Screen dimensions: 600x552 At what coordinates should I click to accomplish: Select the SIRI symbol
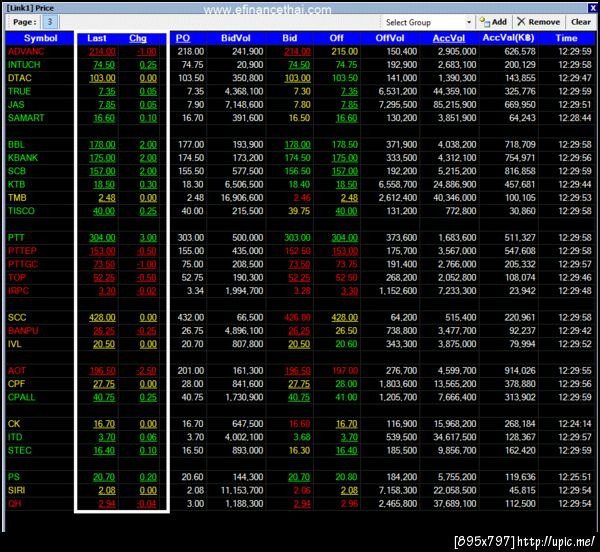click(x=16, y=490)
